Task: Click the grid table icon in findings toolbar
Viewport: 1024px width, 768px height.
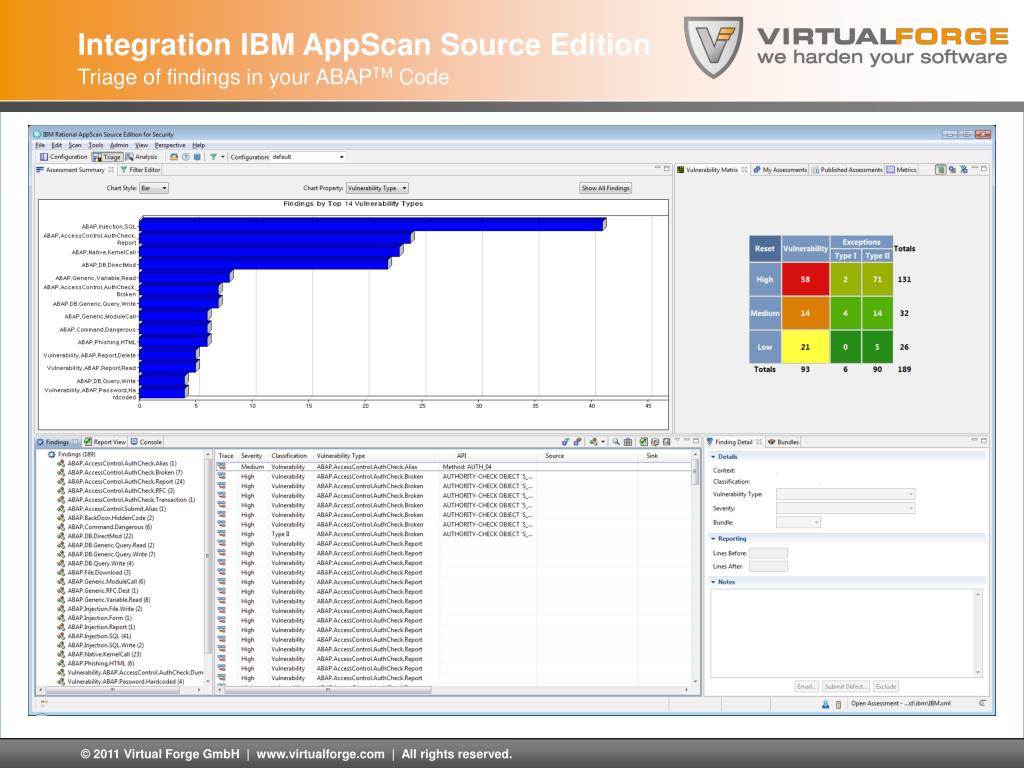Action: (x=628, y=442)
